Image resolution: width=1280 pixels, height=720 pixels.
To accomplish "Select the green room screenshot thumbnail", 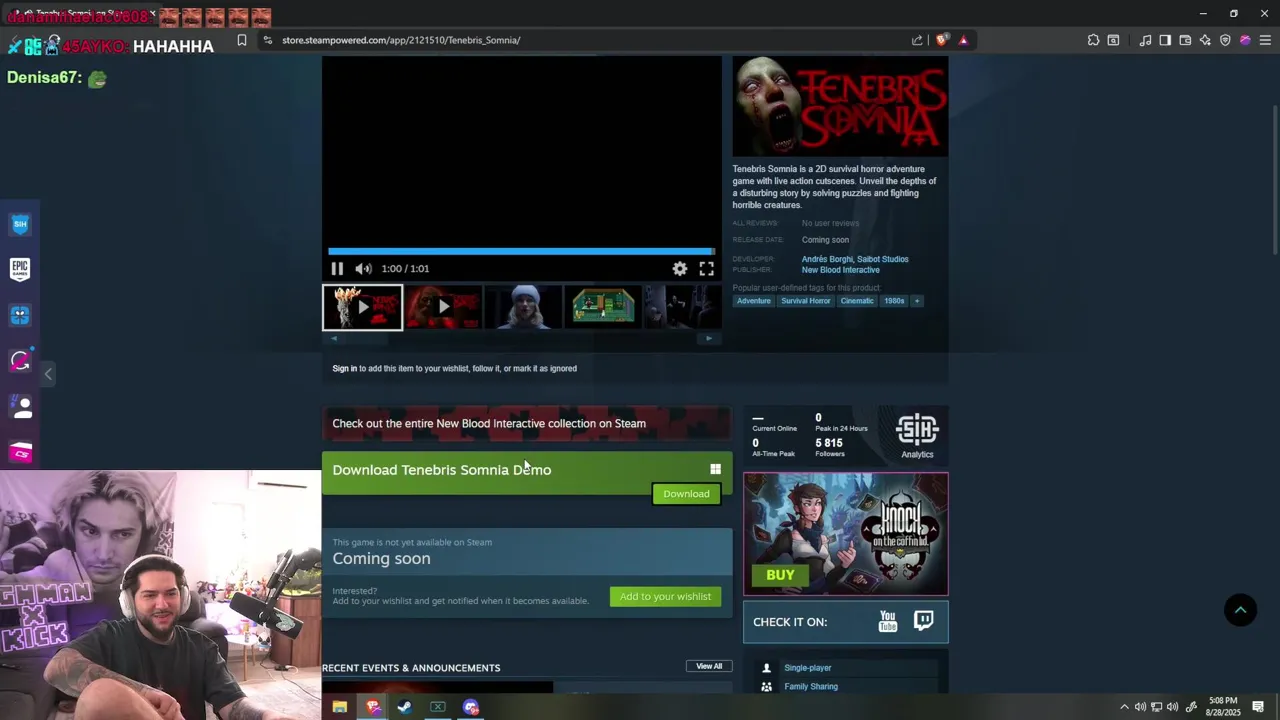I will tap(603, 307).
